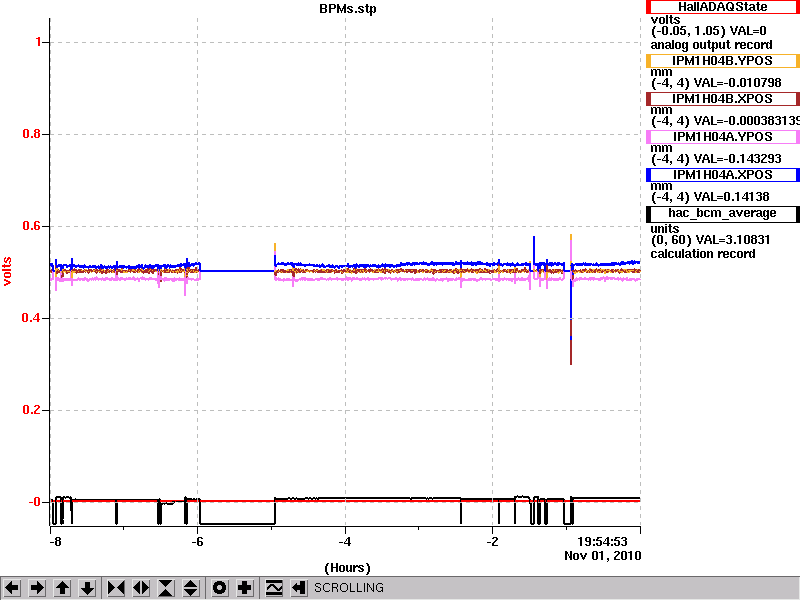Click the vertical hourglass compress-Y icon
Image resolution: width=800 pixels, height=600 pixels.
click(166, 588)
